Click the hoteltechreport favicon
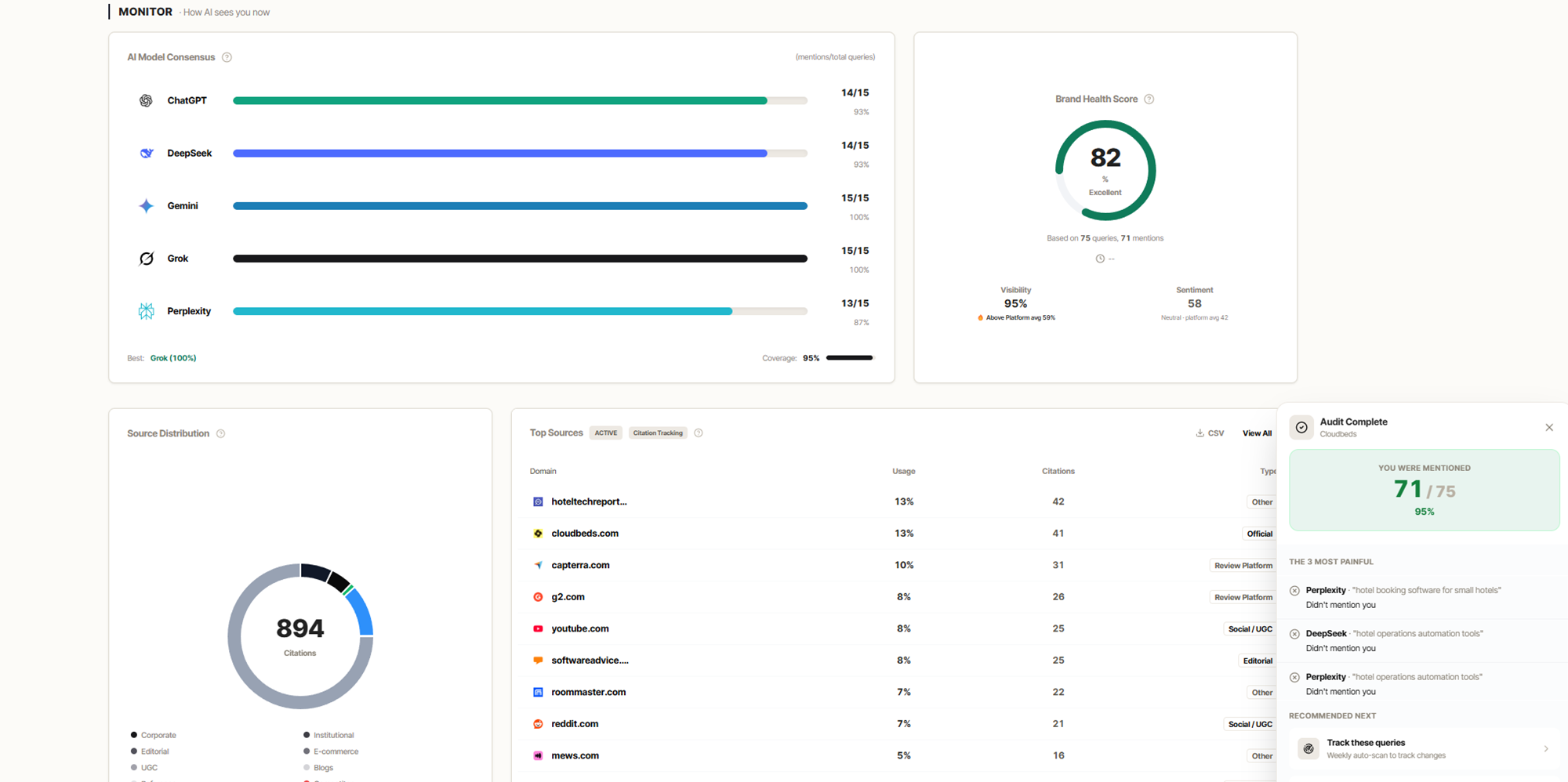The width and height of the screenshot is (1568, 782). click(538, 501)
